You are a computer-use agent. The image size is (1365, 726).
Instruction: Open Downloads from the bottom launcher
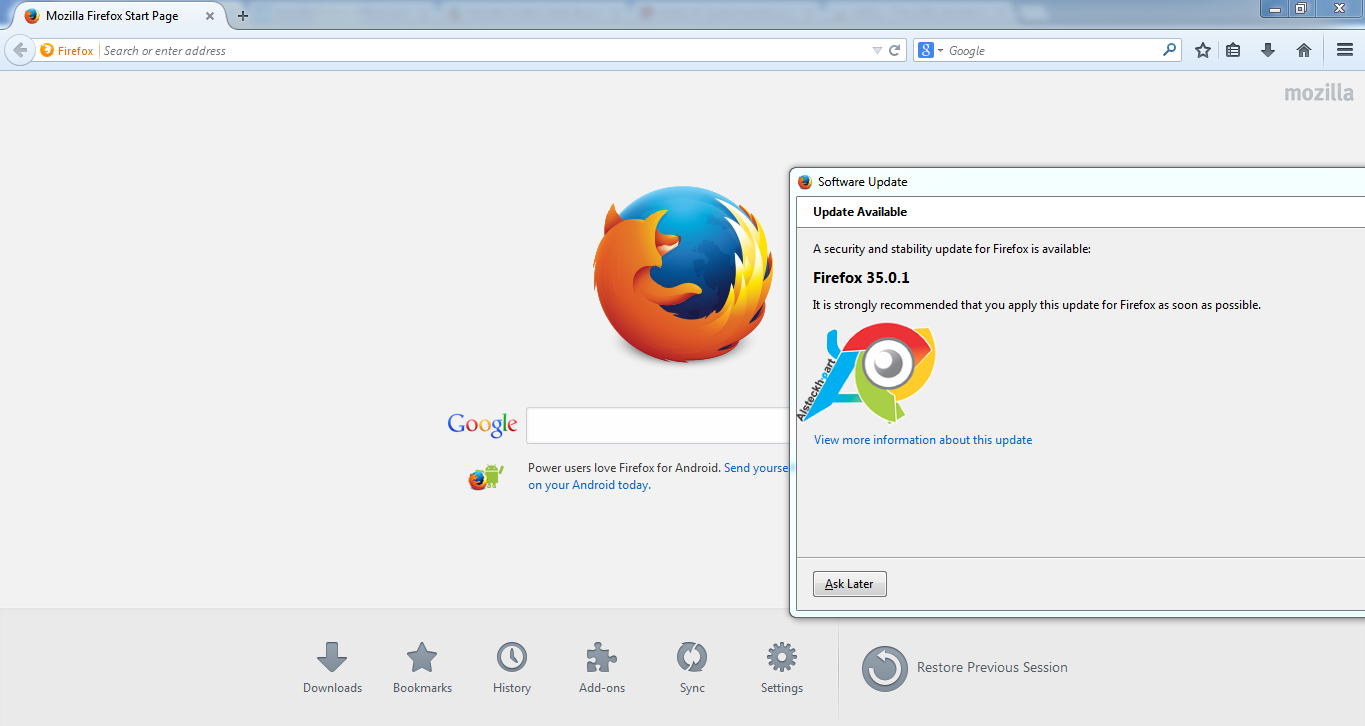coord(332,668)
